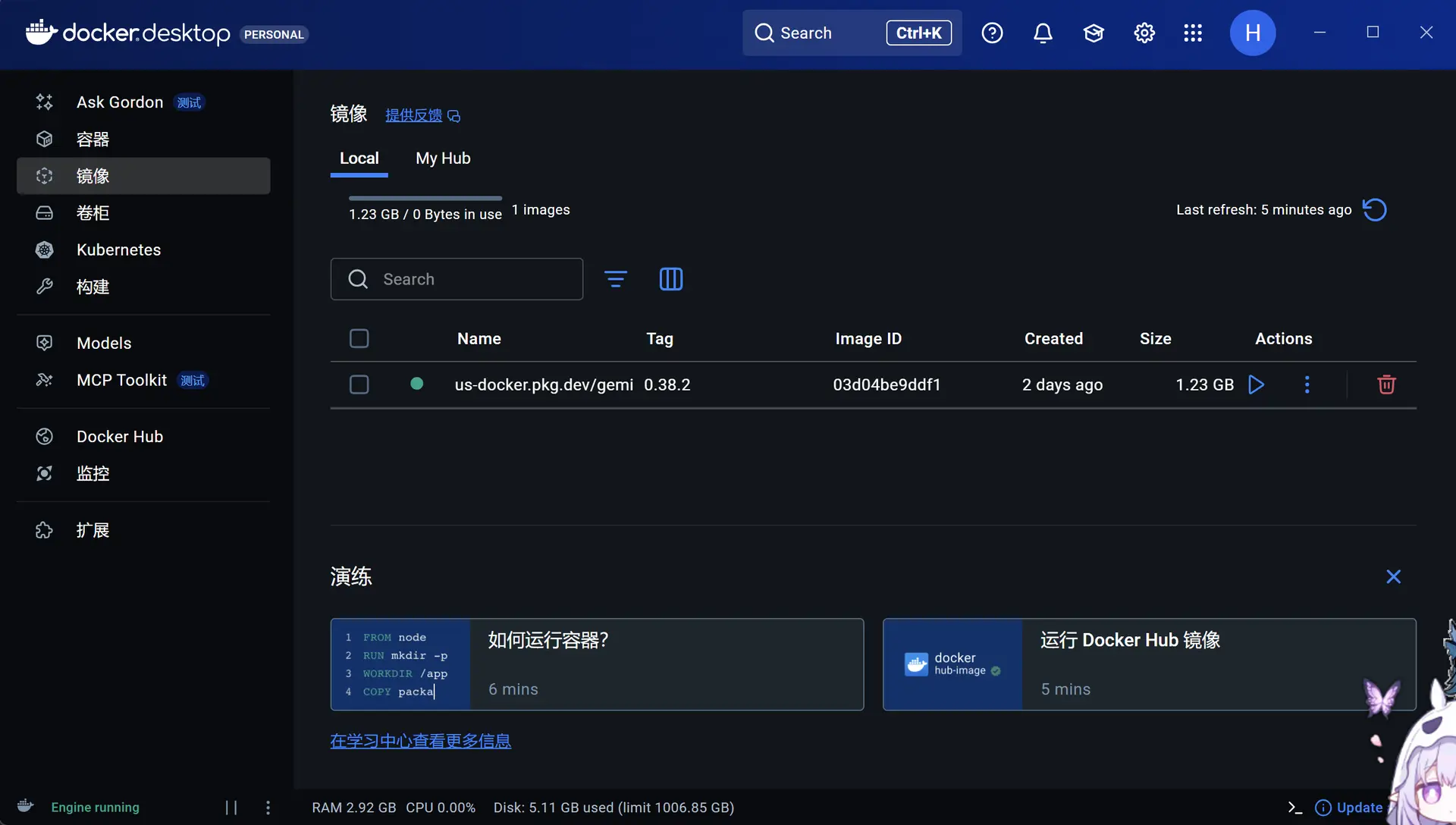
Task: Open more actions menu for the image
Action: click(1307, 385)
